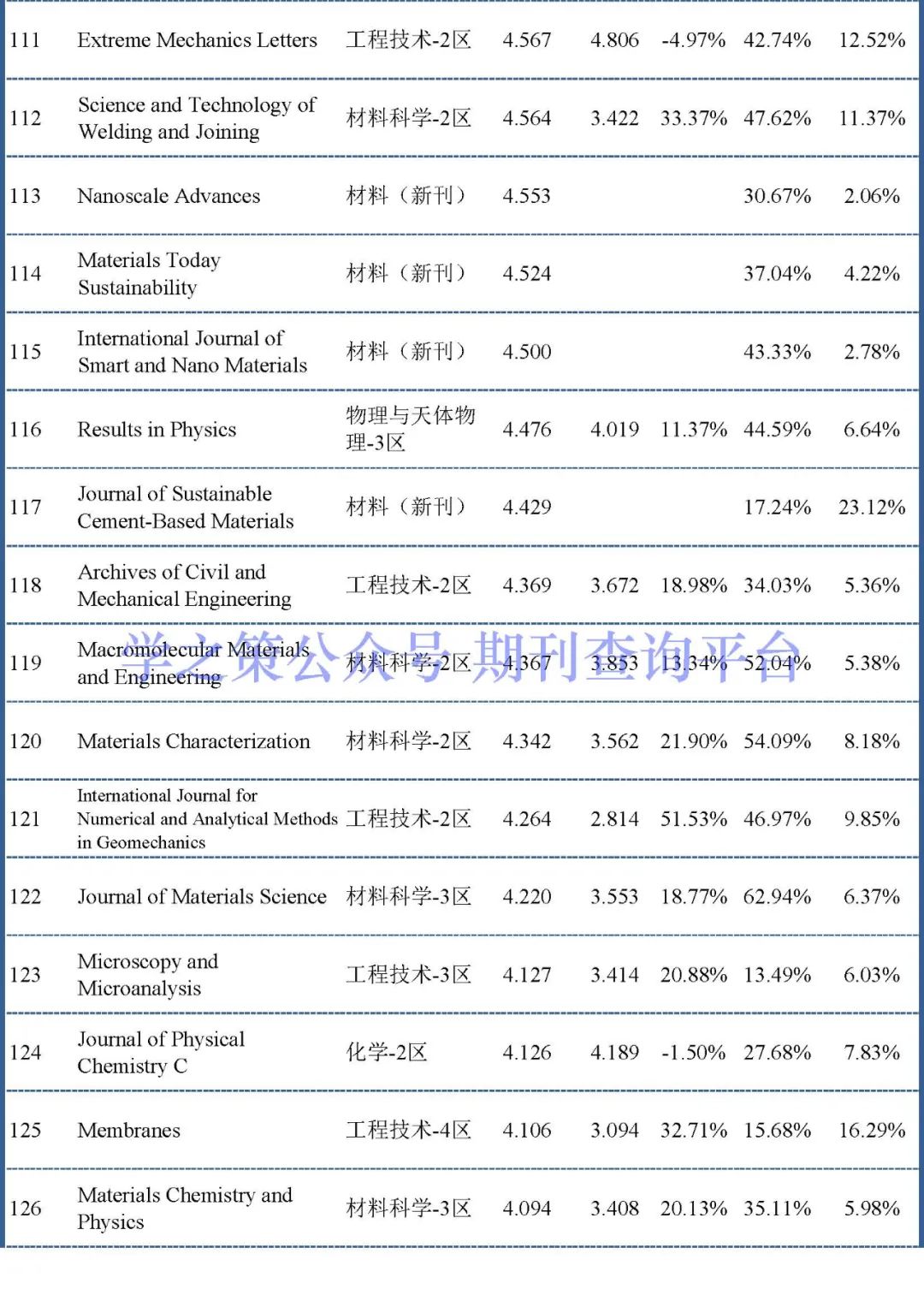Select Archives of Civil and Mechanical Engineering
The height and width of the screenshot is (1307, 924).
pyautogui.click(x=184, y=585)
